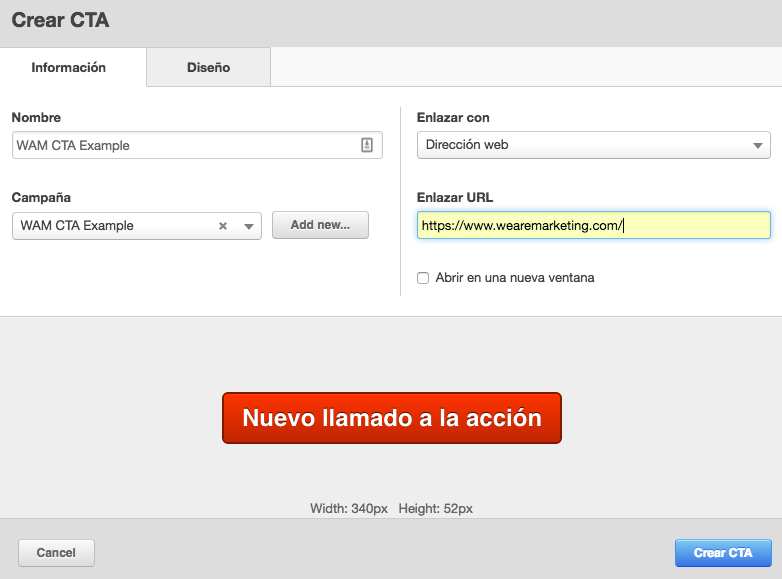Click the Campaña field label
The image size is (782, 579).
coord(41,198)
